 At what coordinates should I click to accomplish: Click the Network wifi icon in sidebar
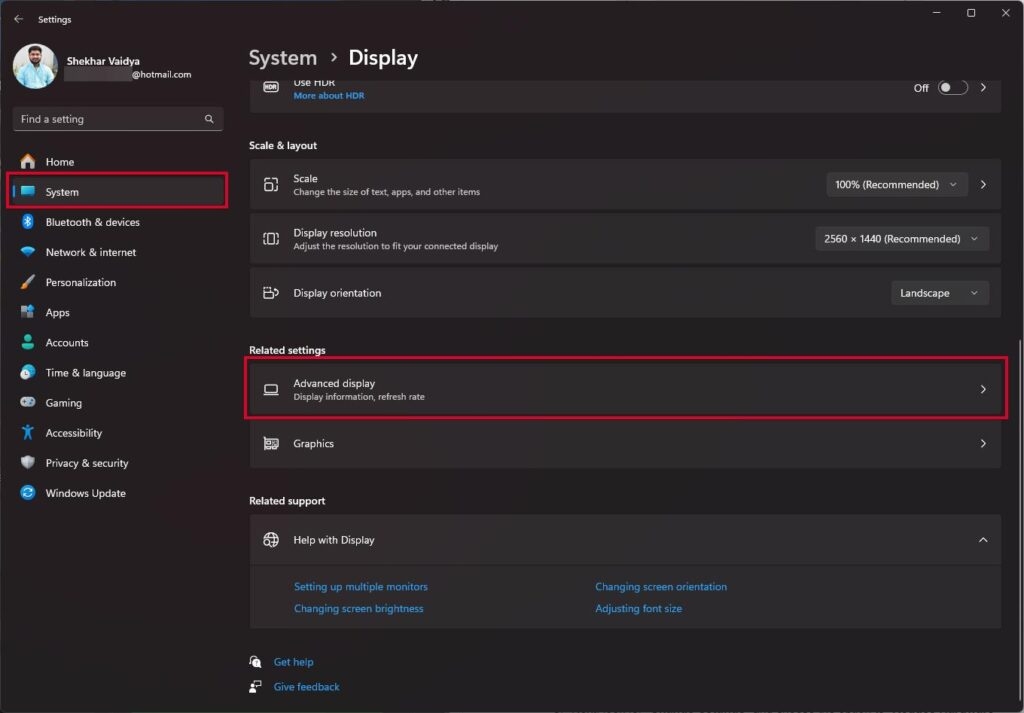[27, 251]
